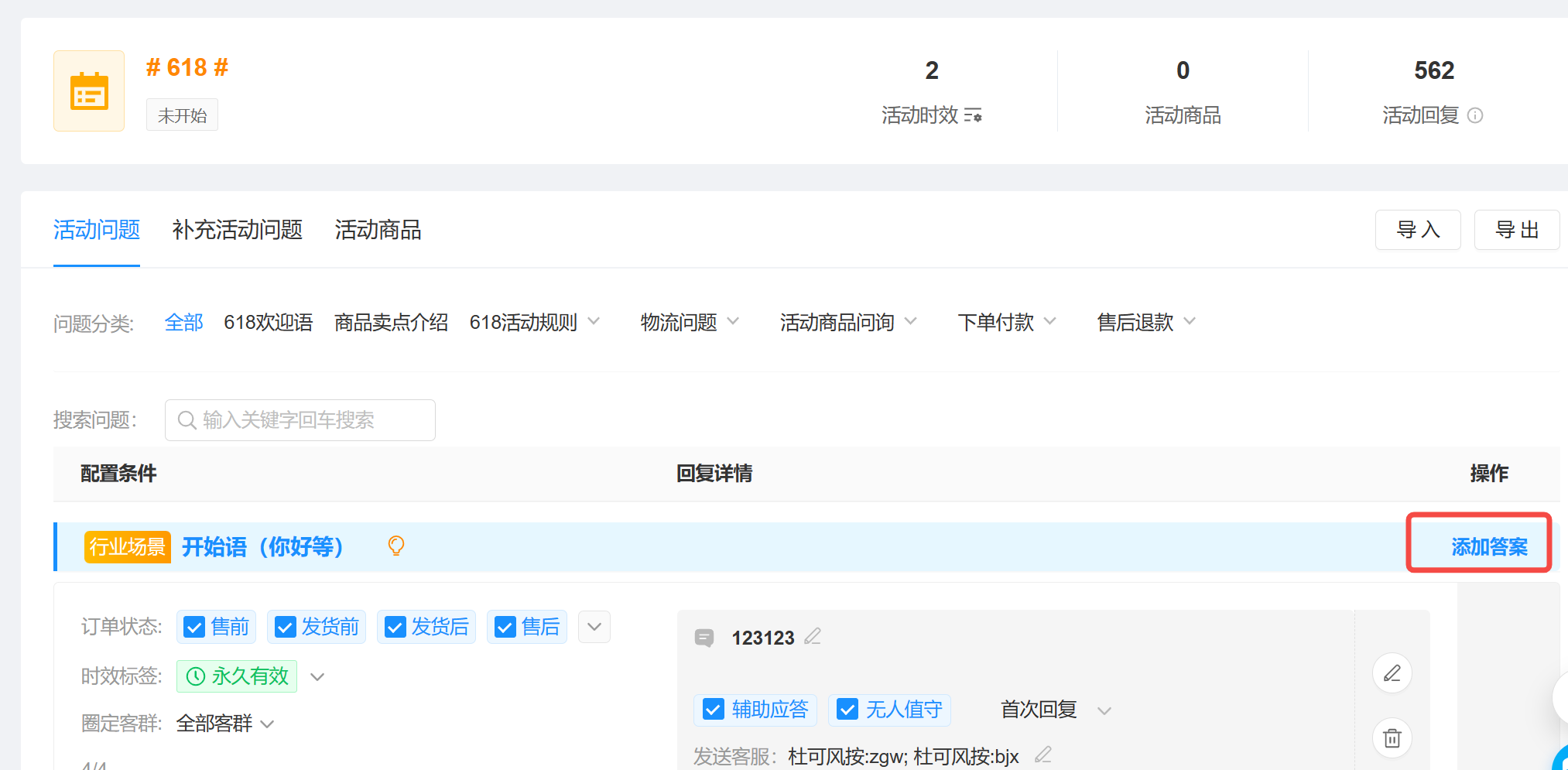The height and width of the screenshot is (770, 1568).
Task: Click the 活动商品 count of 0
Action: 1183,70
